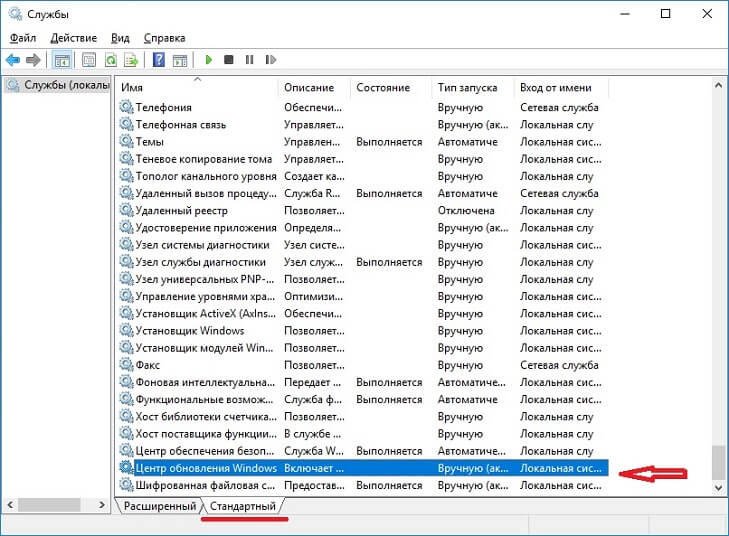Select the Тополог канального уровня service
The height and width of the screenshot is (536, 729).
click(363, 176)
